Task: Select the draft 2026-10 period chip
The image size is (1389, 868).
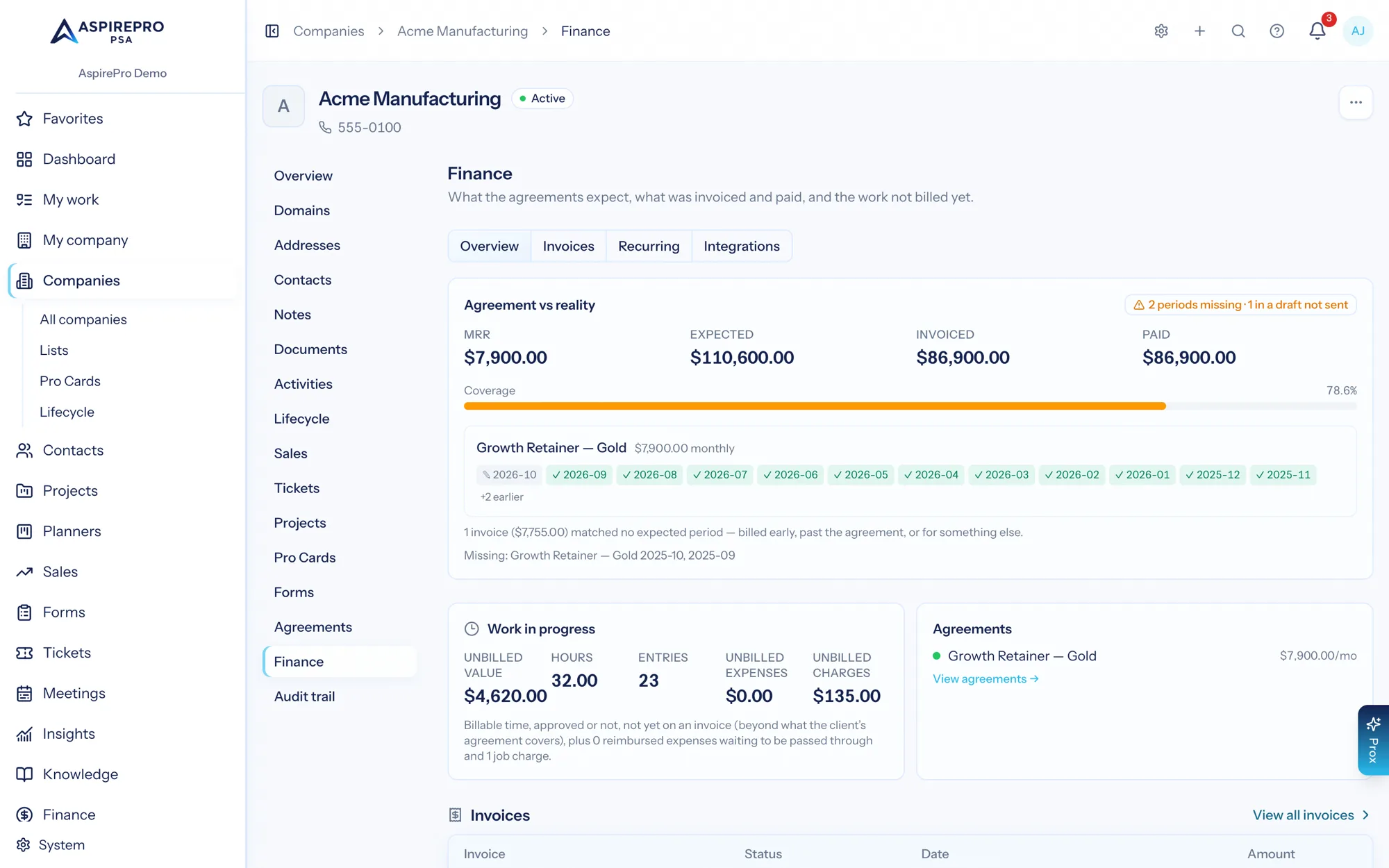Action: [509, 475]
